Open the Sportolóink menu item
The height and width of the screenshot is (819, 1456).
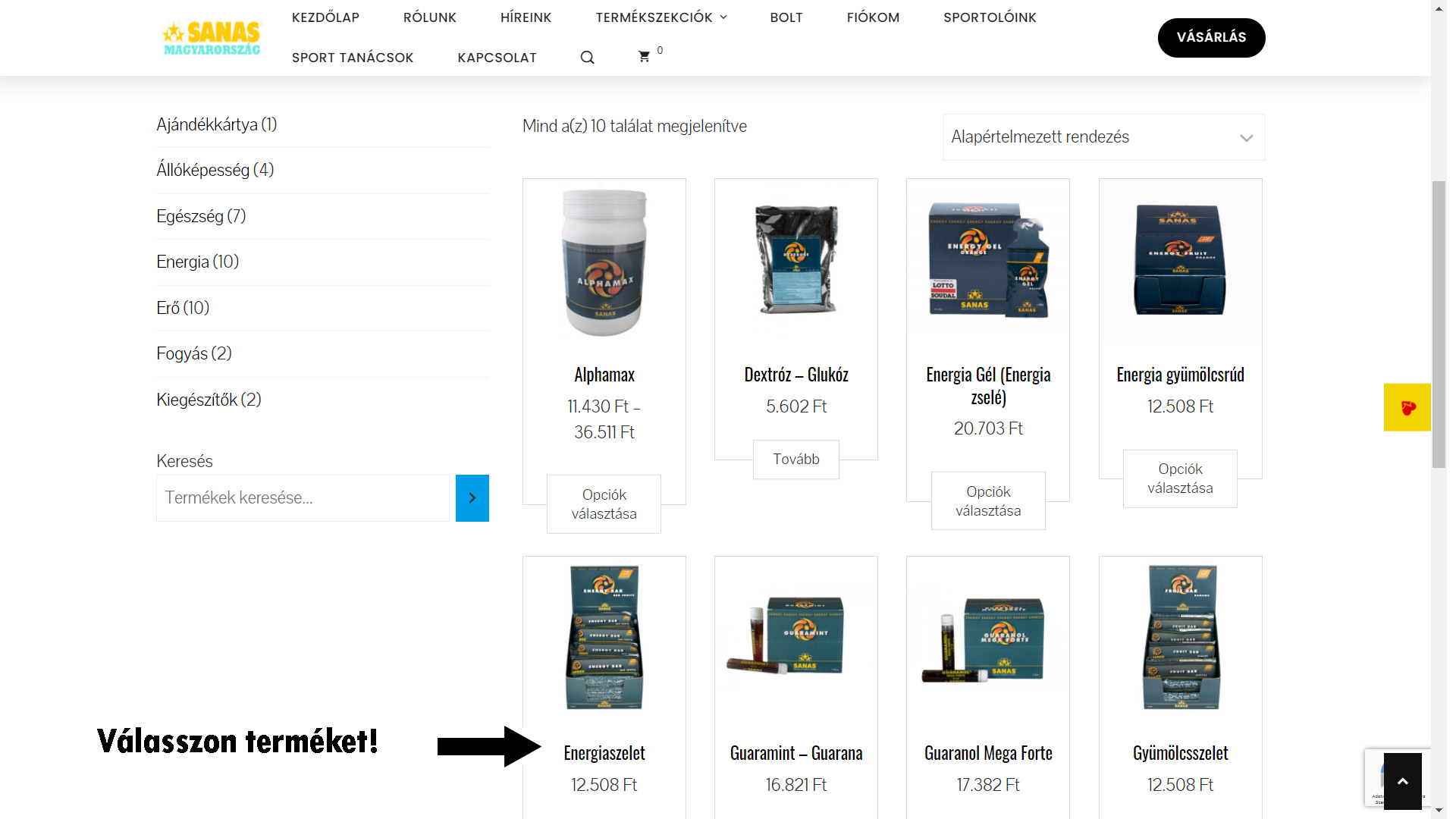[990, 17]
